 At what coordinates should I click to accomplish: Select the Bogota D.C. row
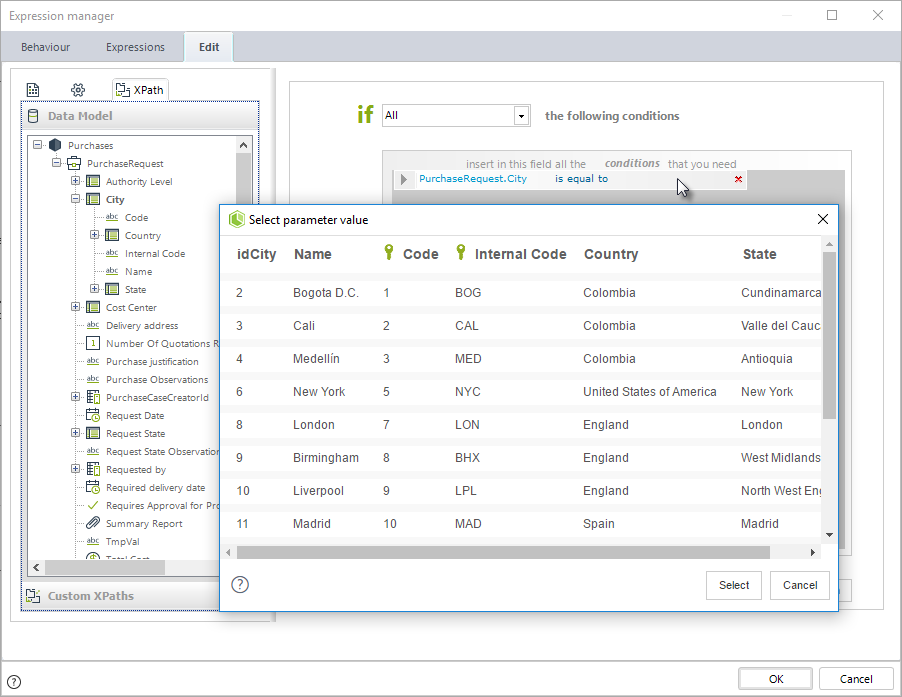click(521, 293)
